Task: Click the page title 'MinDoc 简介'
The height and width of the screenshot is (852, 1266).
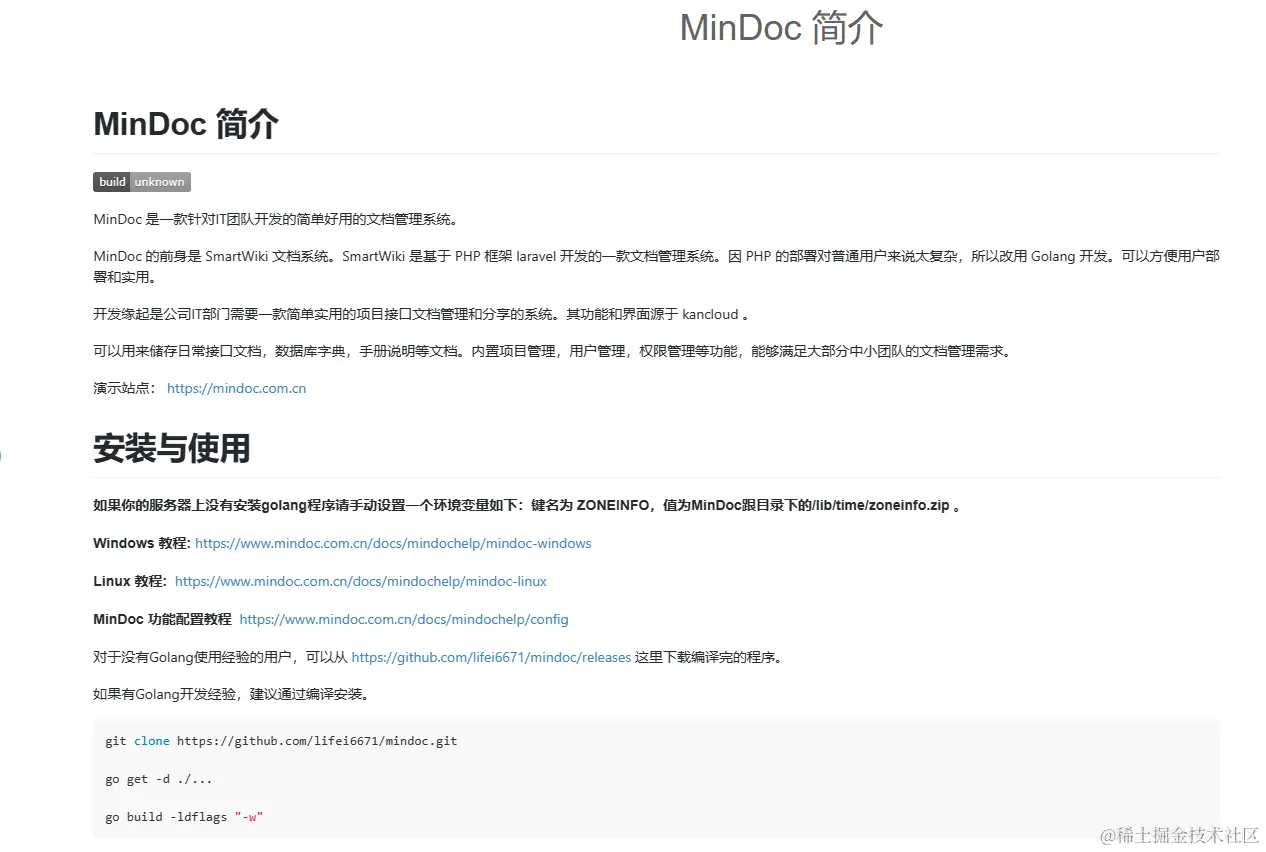Action: (x=781, y=28)
